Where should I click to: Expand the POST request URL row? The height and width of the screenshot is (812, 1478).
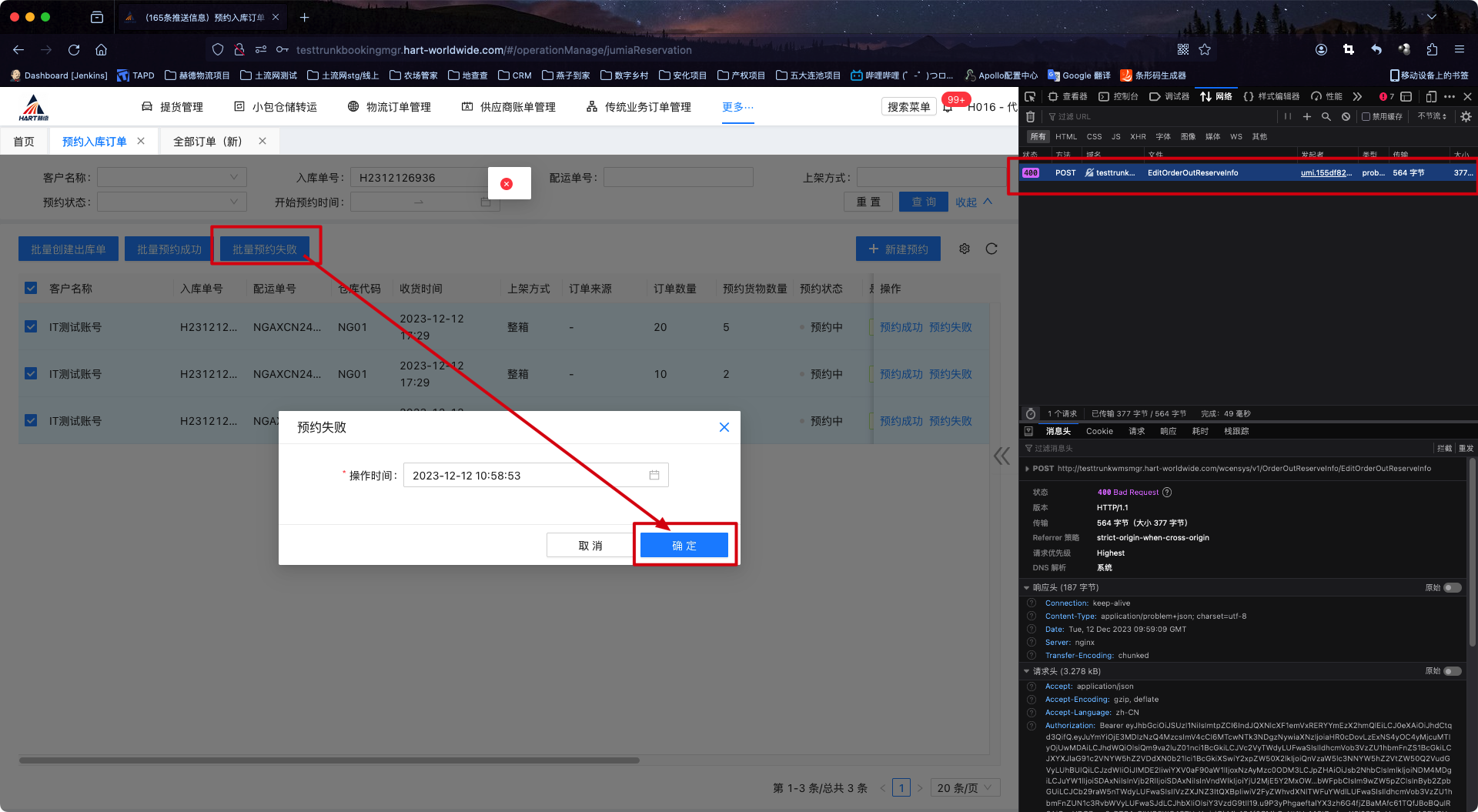coord(1028,468)
